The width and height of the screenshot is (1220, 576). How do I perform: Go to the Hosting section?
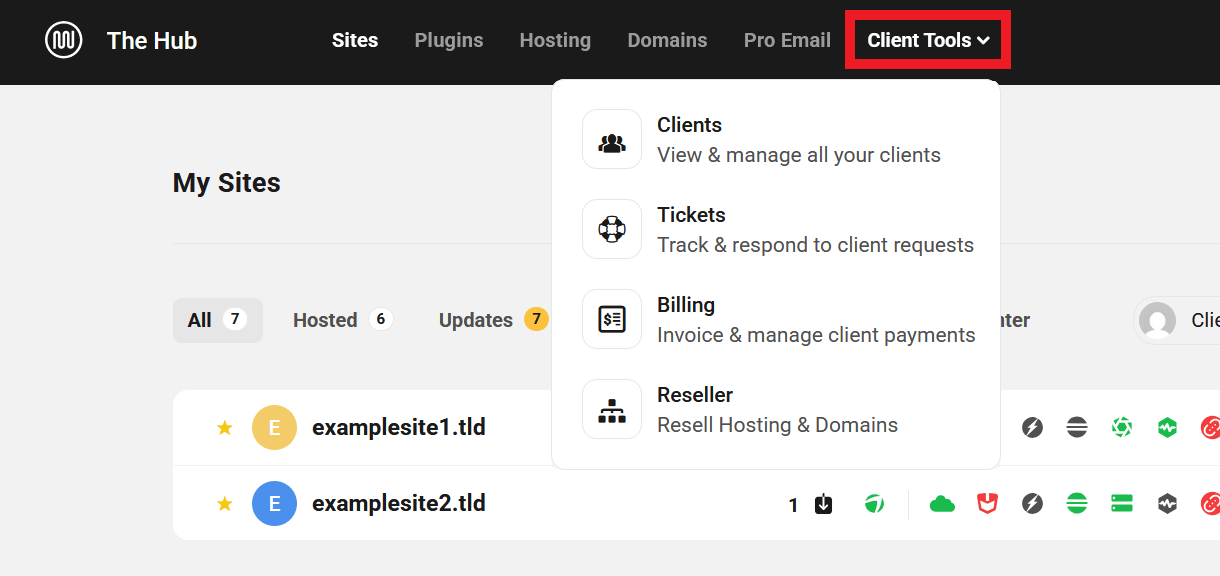coord(555,41)
